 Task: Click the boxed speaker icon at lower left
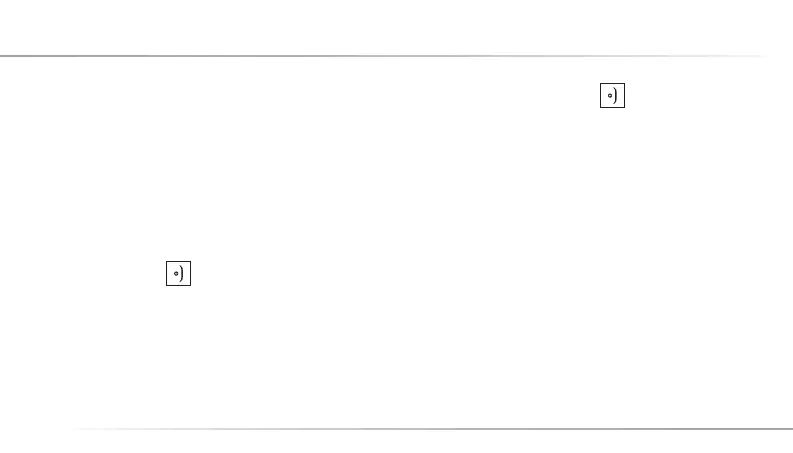[178, 273]
